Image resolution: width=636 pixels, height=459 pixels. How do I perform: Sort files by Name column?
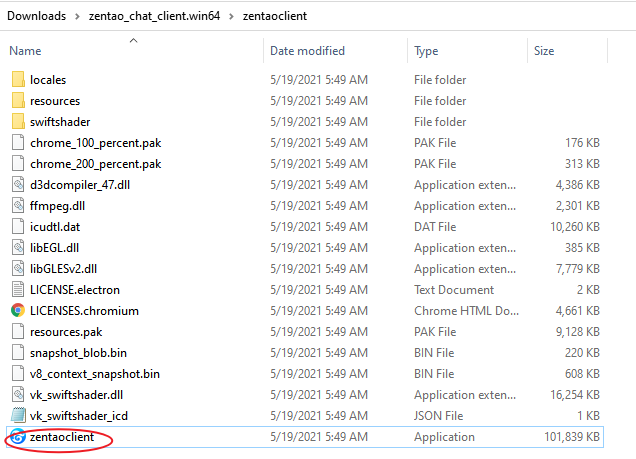coord(26,51)
